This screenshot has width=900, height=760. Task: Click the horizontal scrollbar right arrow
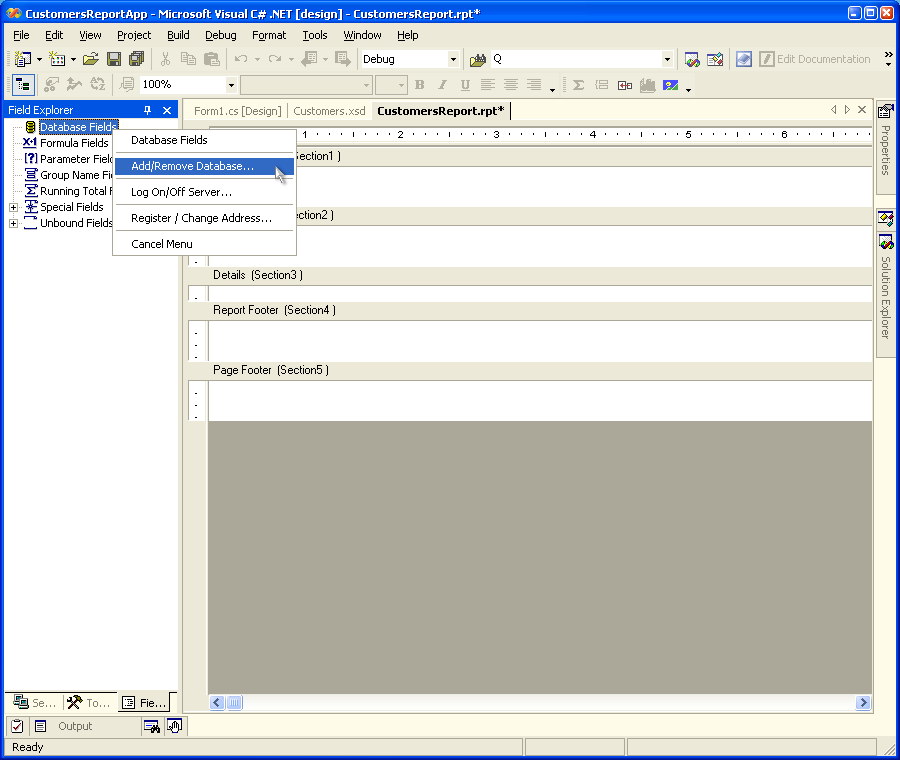pyautogui.click(x=863, y=703)
